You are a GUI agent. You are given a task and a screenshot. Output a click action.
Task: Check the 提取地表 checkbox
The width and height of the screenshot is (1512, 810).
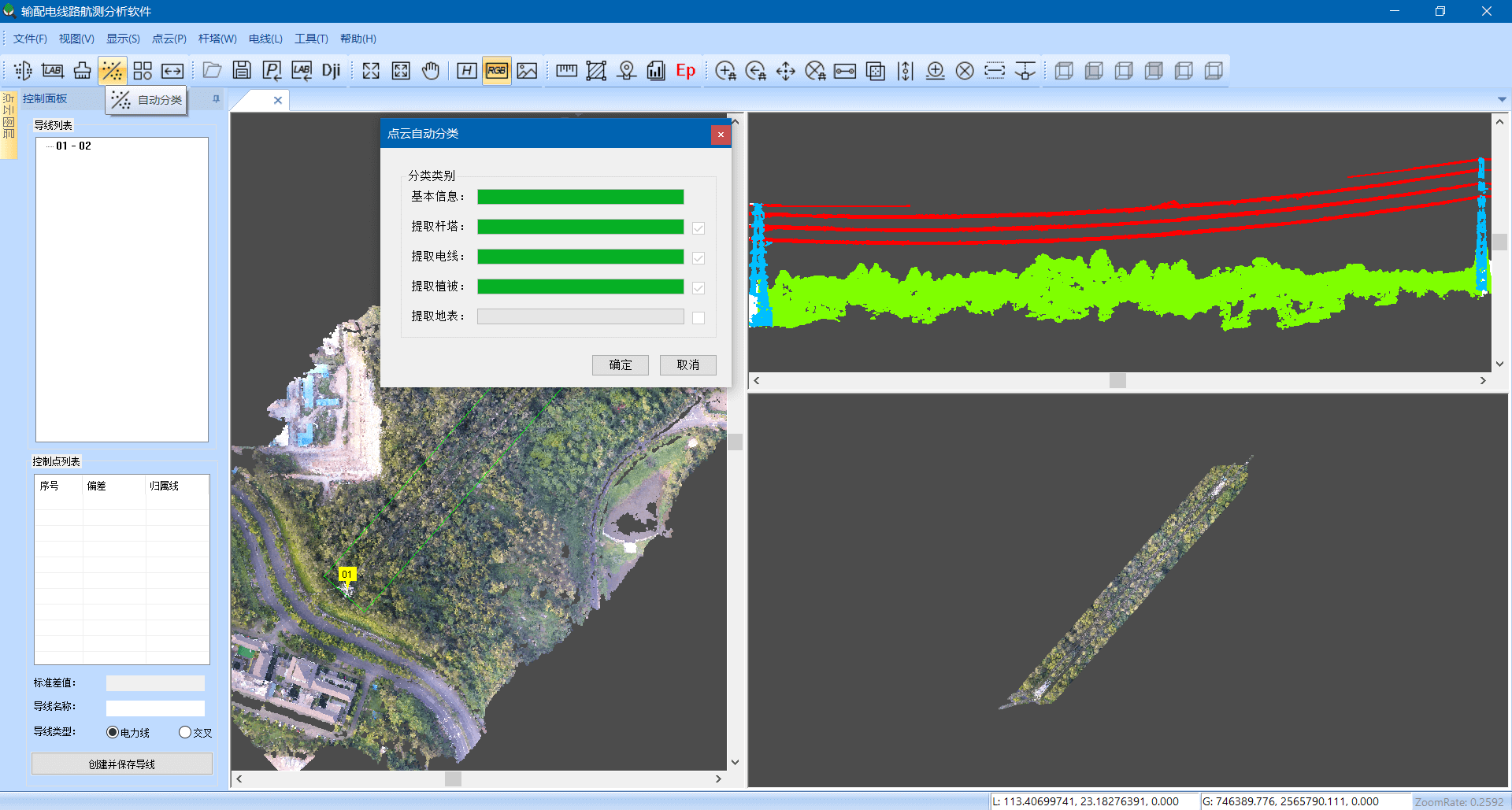coord(698,316)
